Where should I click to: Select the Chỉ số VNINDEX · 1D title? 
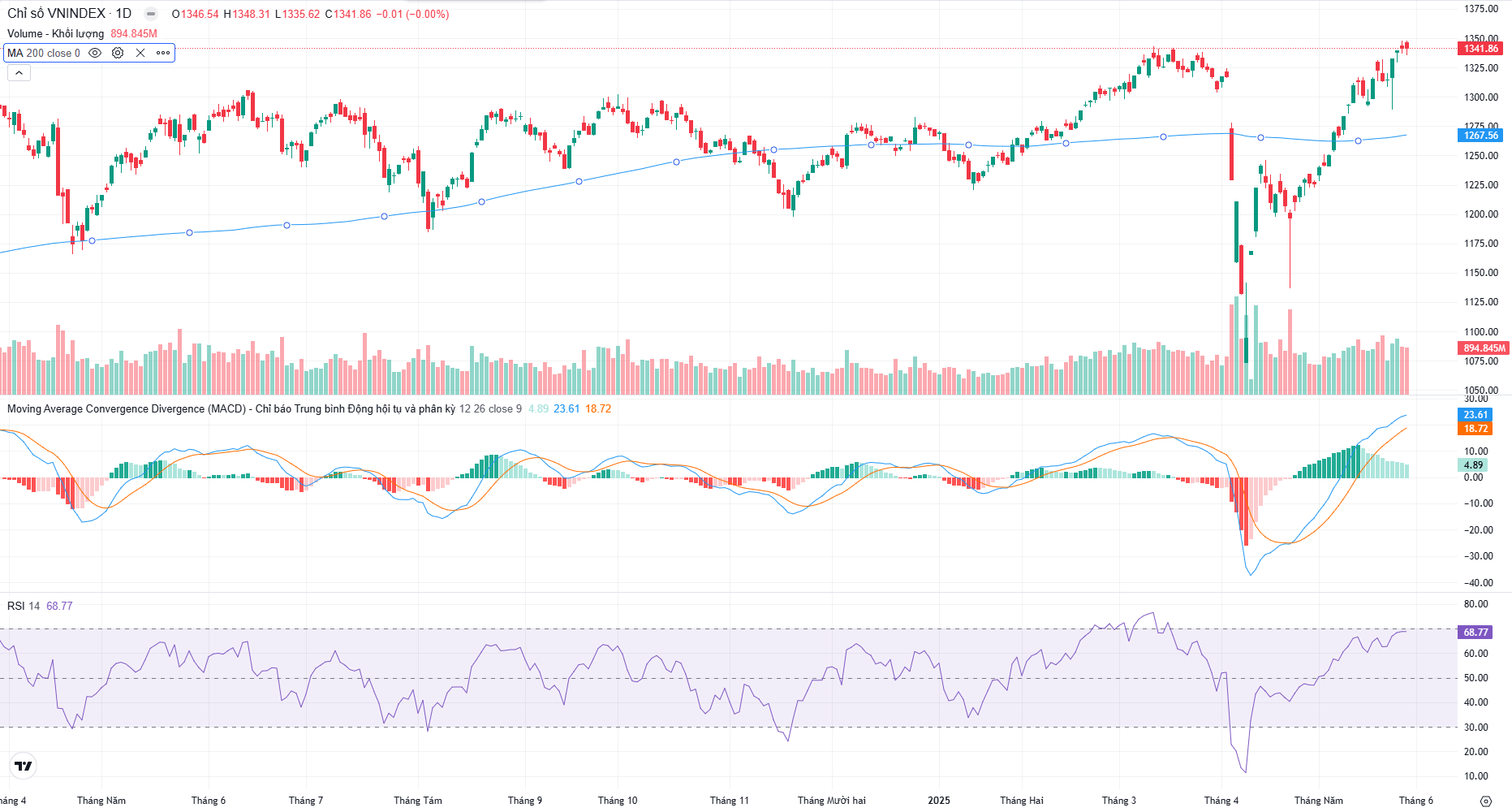[x=69, y=14]
